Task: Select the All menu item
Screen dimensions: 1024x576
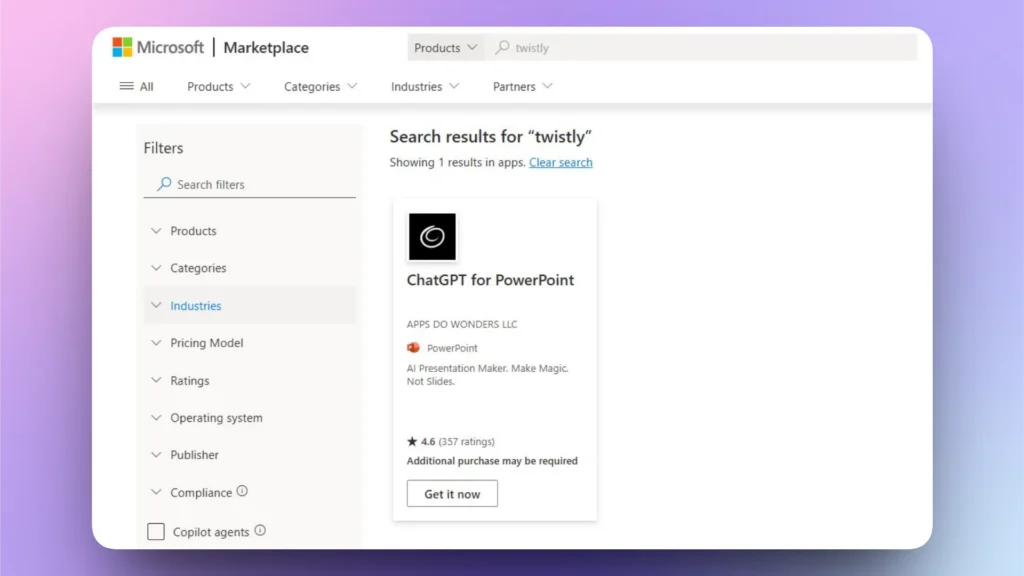Action: point(144,86)
